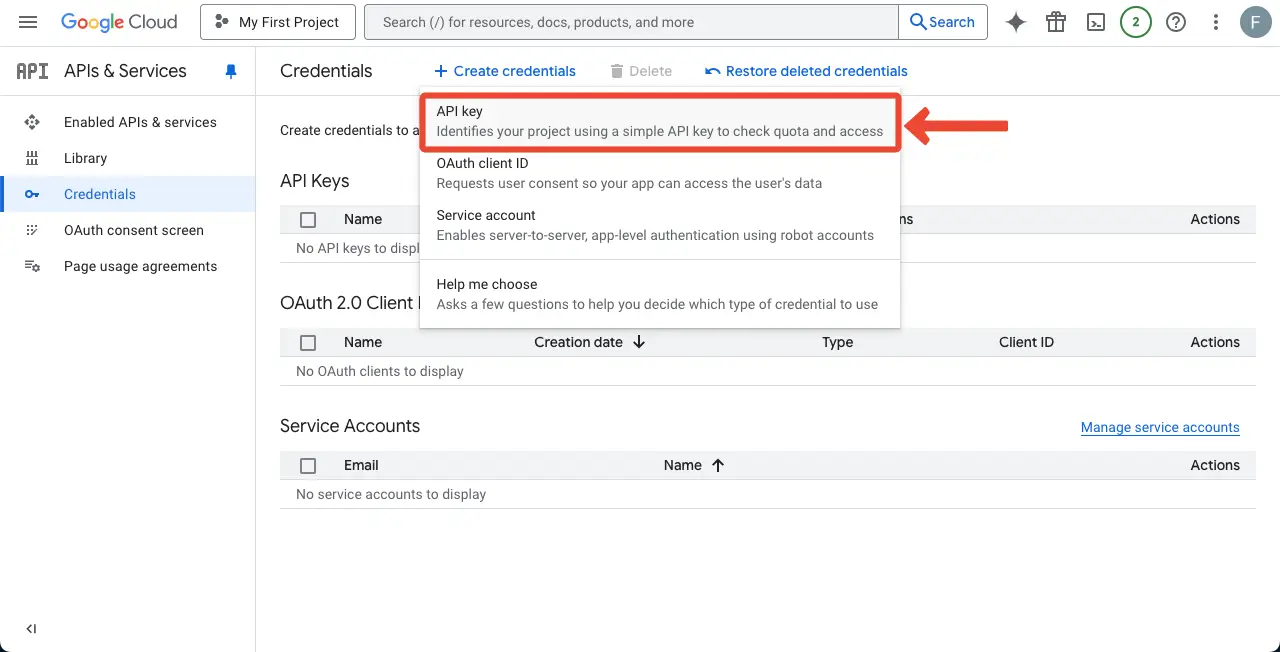
Task: Open notifications badge showing 2
Action: (x=1136, y=22)
